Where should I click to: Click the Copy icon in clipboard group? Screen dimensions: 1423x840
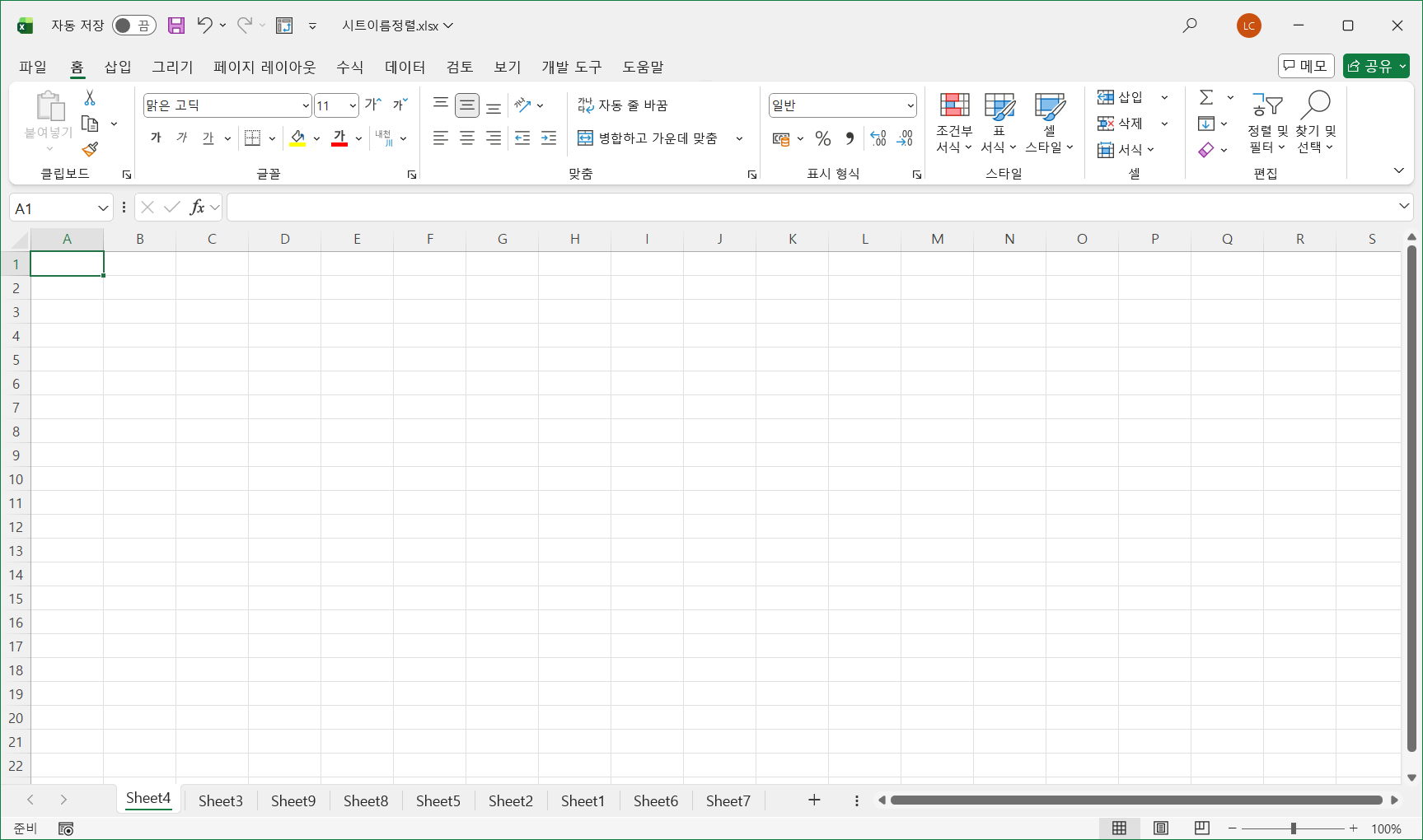coord(91,124)
